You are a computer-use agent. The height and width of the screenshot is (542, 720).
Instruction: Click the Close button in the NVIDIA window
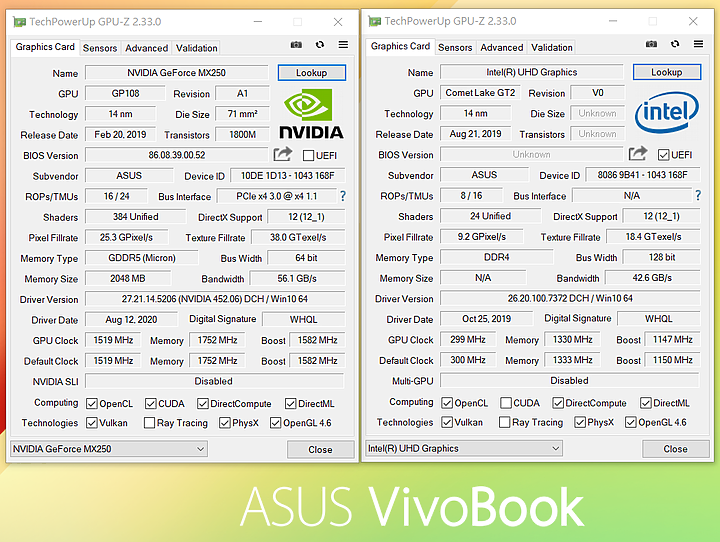tap(321, 449)
